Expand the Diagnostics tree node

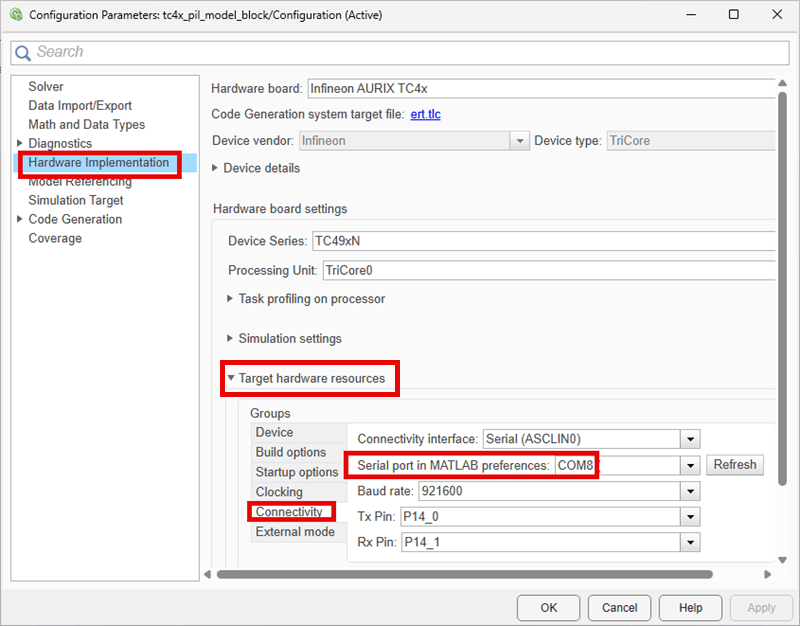(19, 143)
